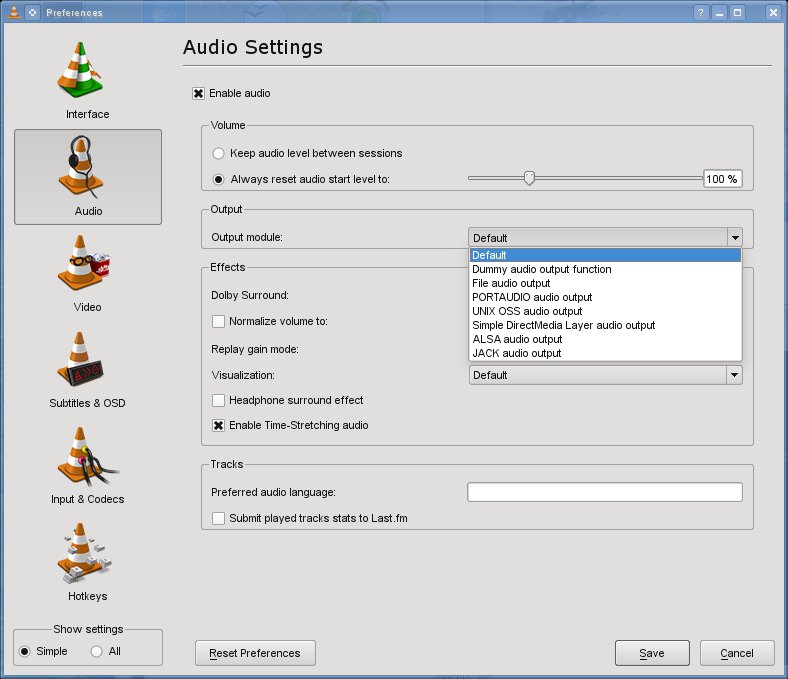The image size is (788, 679).
Task: Click the pin icon in title bar
Action: (x=33, y=12)
